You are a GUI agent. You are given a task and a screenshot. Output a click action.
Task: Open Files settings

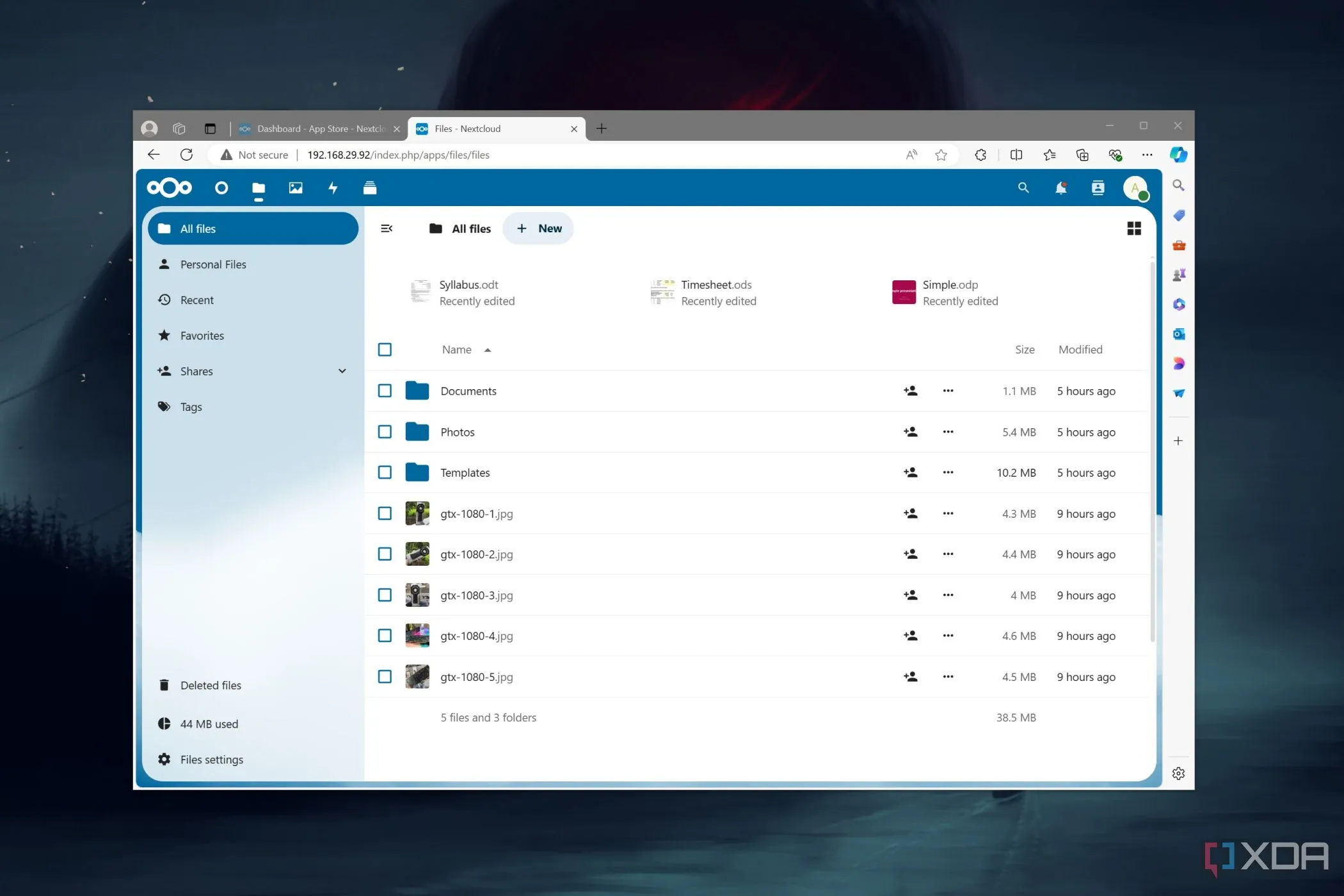pos(253,760)
